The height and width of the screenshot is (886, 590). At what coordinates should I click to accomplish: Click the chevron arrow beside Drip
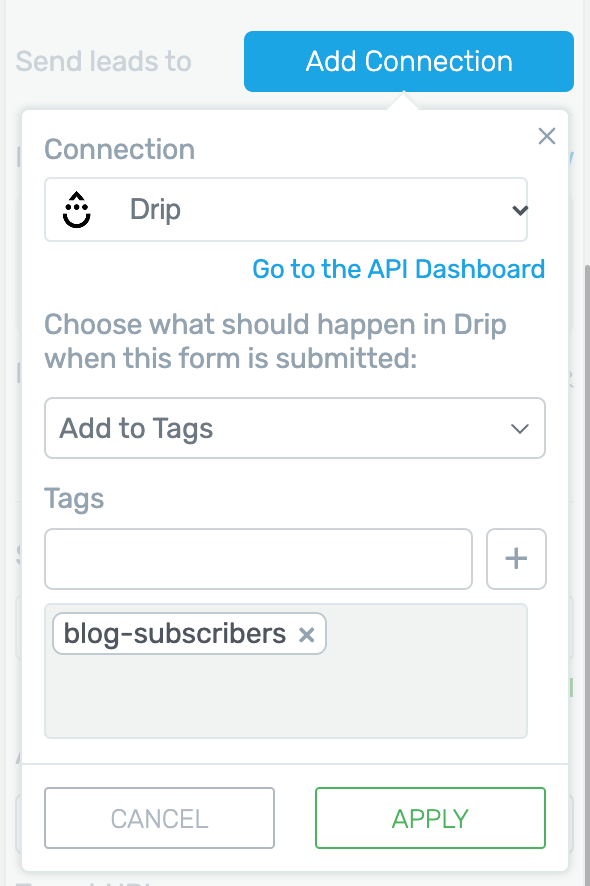(x=519, y=210)
